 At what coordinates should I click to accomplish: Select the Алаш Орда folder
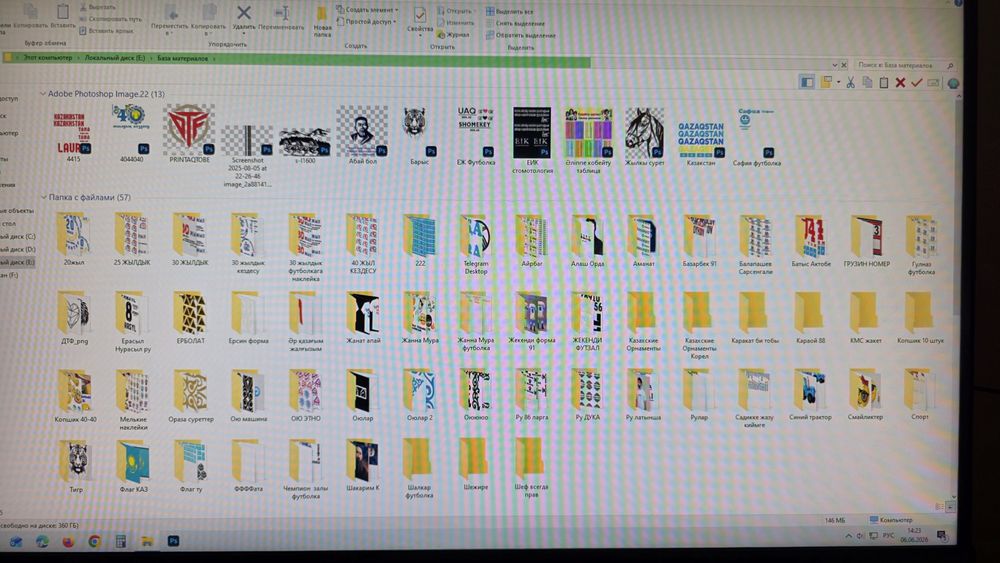pos(587,240)
